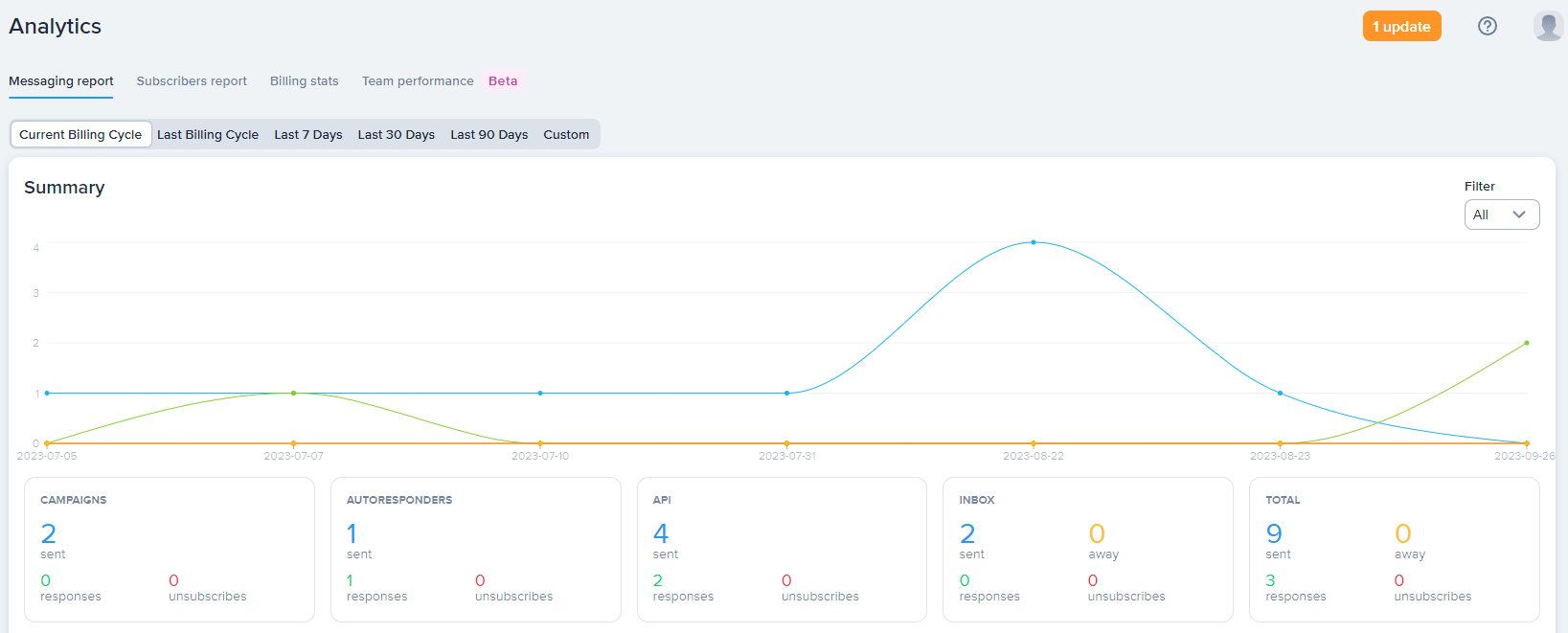Open the user profile avatar
This screenshot has height=633, width=1568.
click(x=1548, y=26)
